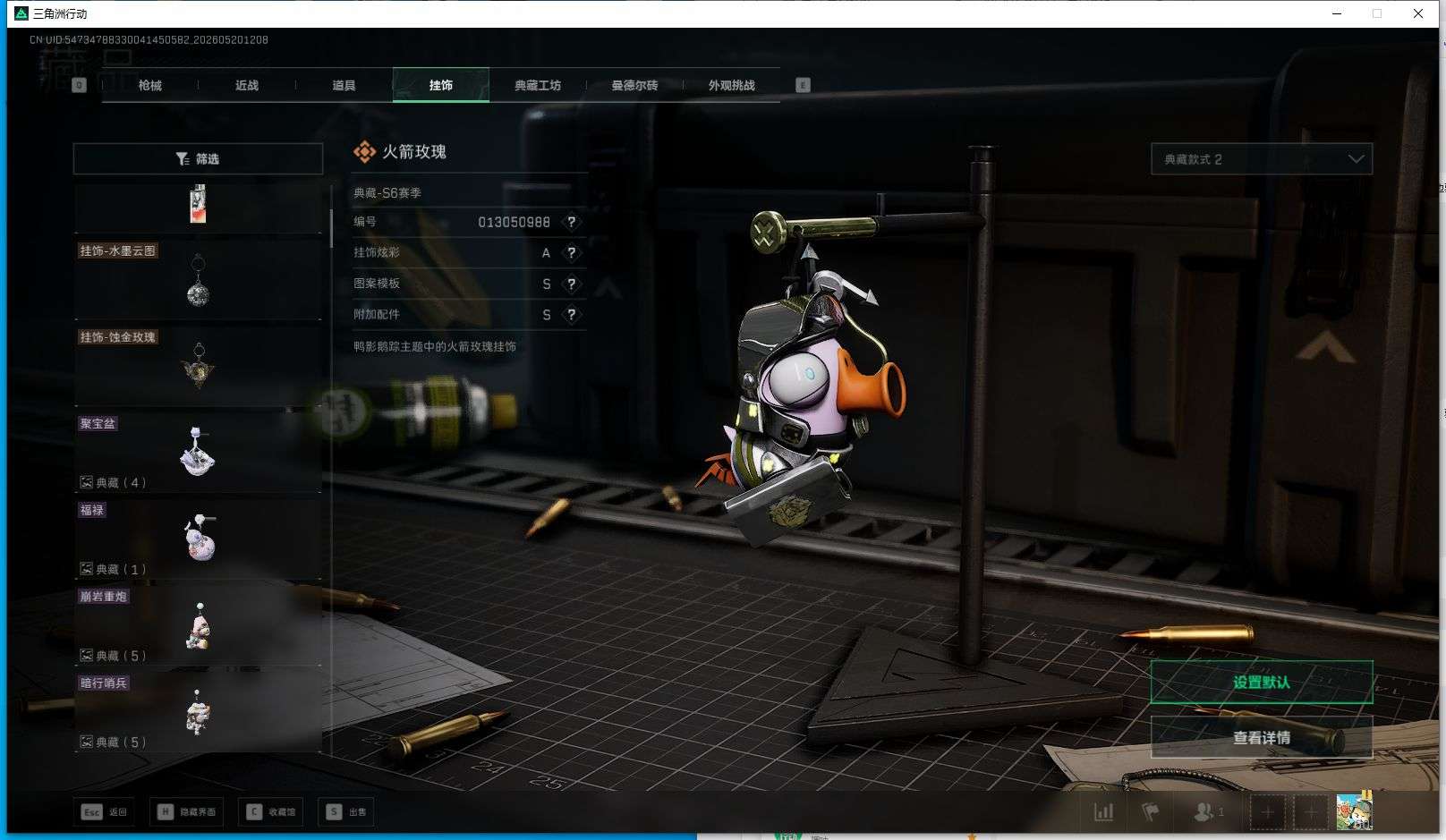This screenshot has height=840, width=1446.
Task: Open the 典藏工坊 tab
Action: point(538,85)
